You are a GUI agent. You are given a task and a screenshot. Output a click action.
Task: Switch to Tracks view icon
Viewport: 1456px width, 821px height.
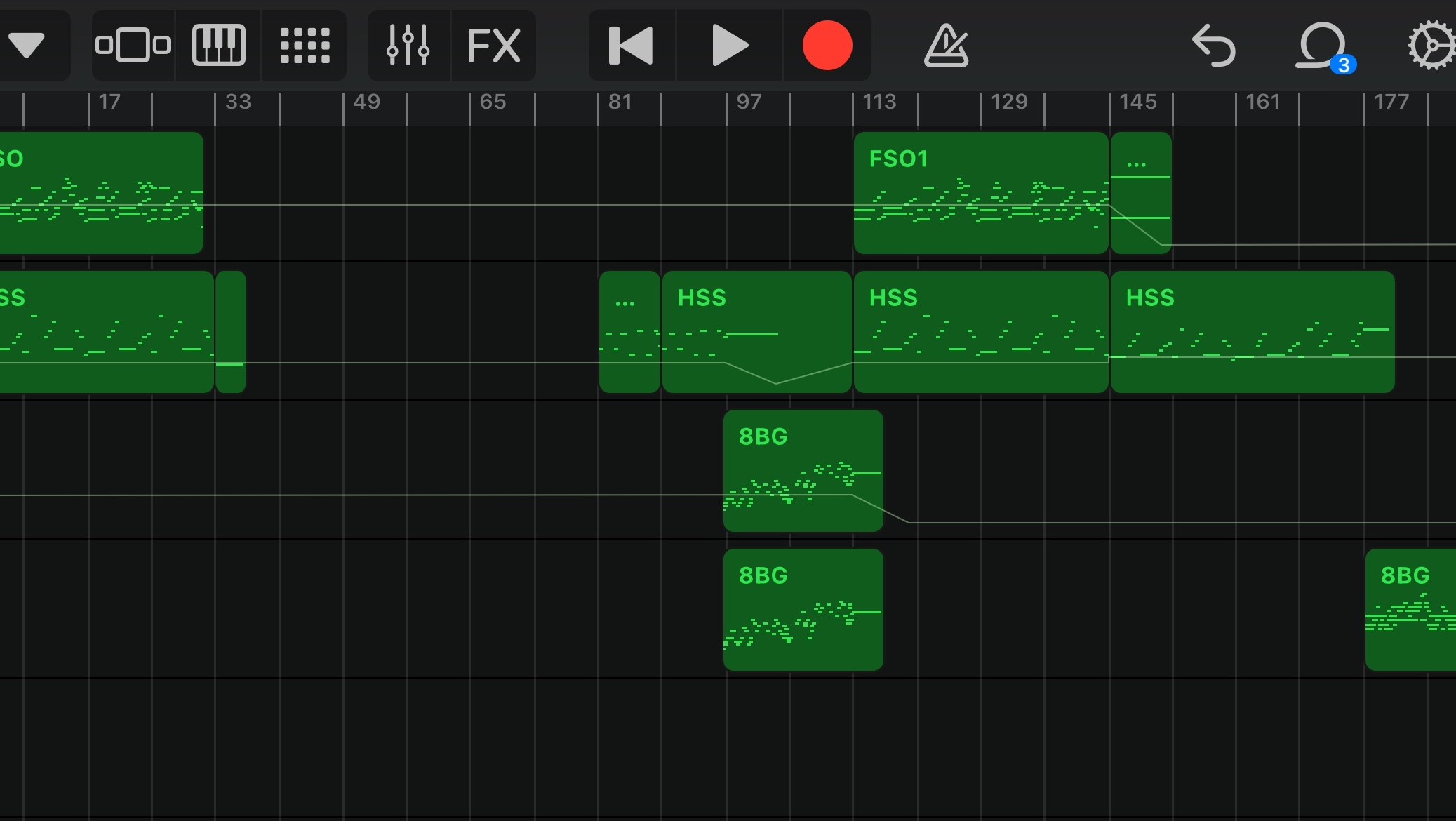[133, 46]
